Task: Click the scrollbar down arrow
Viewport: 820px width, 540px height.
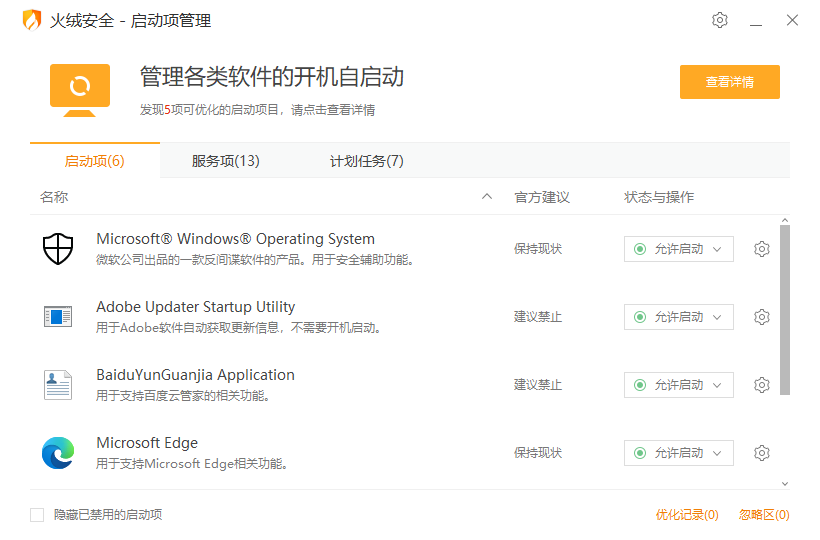Action: pos(784,484)
